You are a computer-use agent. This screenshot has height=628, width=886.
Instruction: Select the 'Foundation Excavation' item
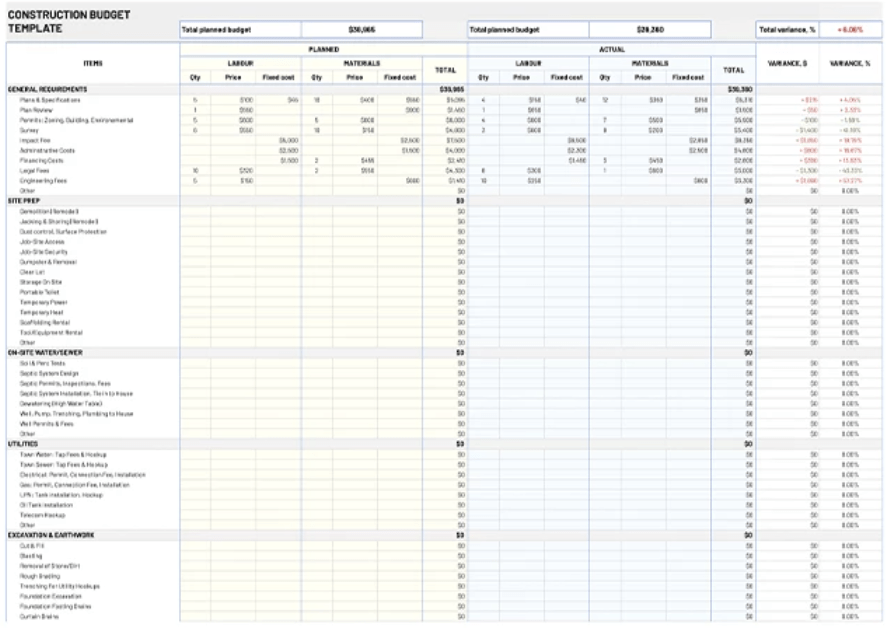pyautogui.click(x=50, y=596)
